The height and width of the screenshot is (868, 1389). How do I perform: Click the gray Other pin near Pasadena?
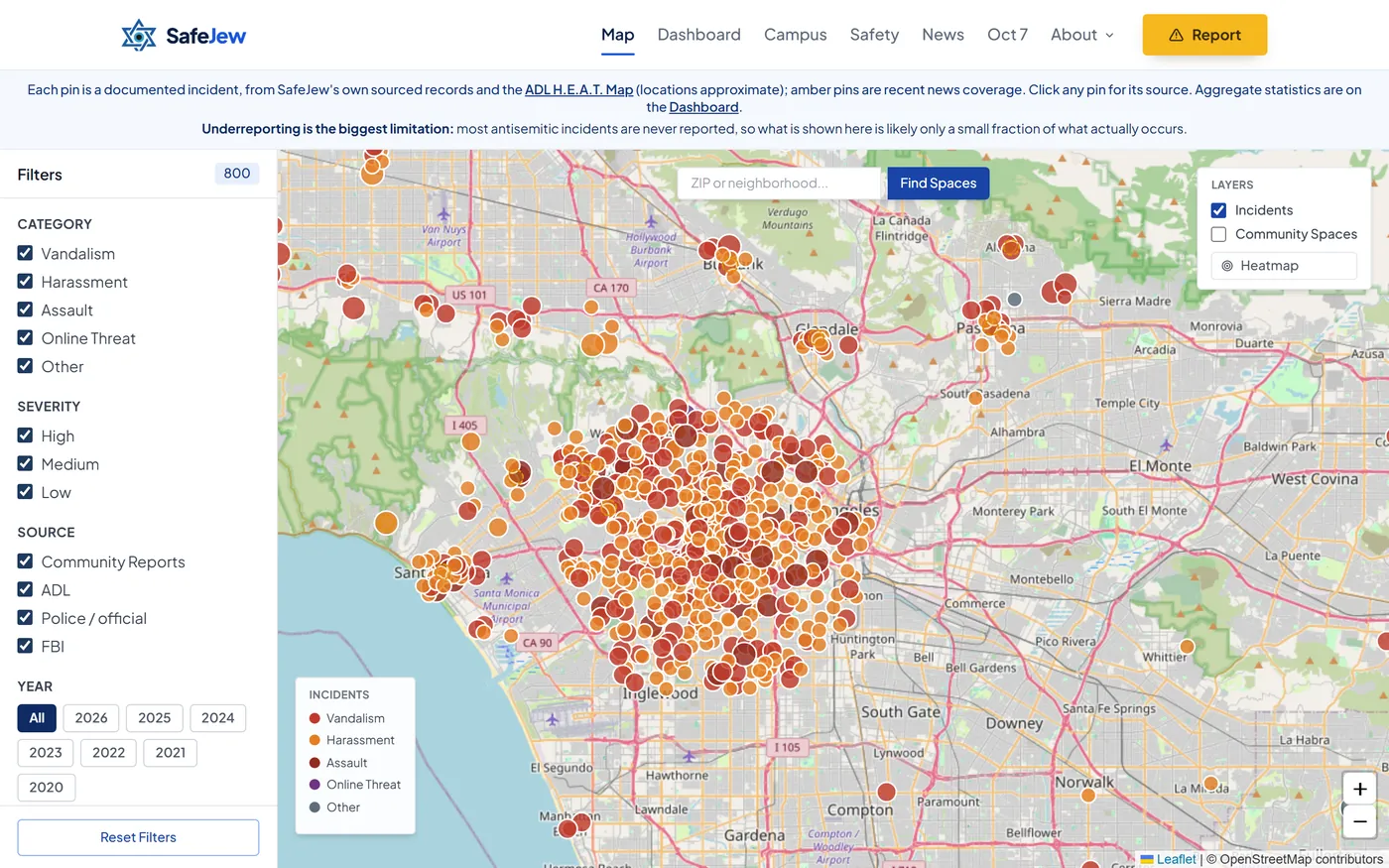point(1014,299)
